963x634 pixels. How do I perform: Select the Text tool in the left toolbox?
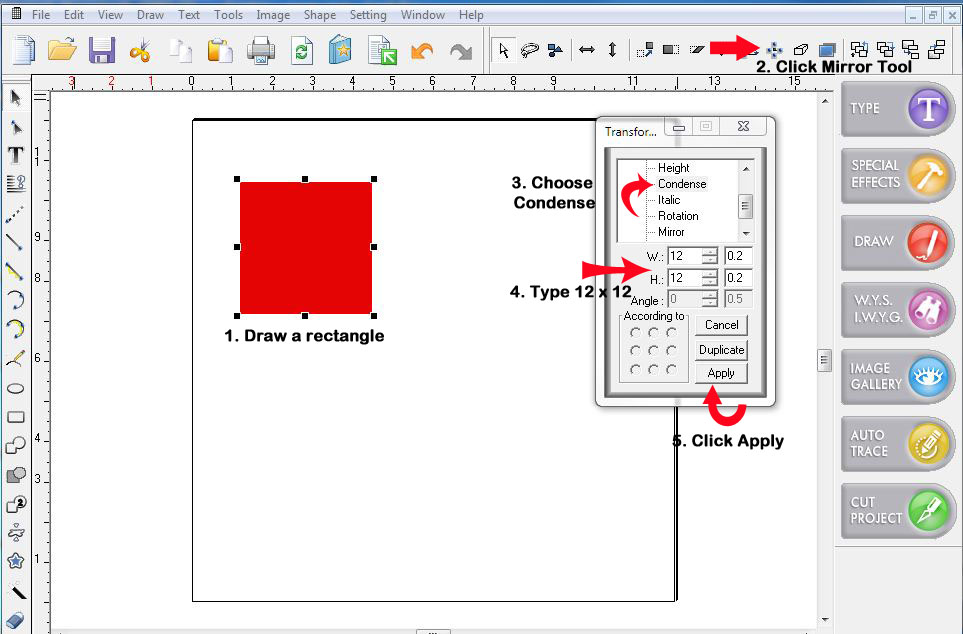click(16, 155)
